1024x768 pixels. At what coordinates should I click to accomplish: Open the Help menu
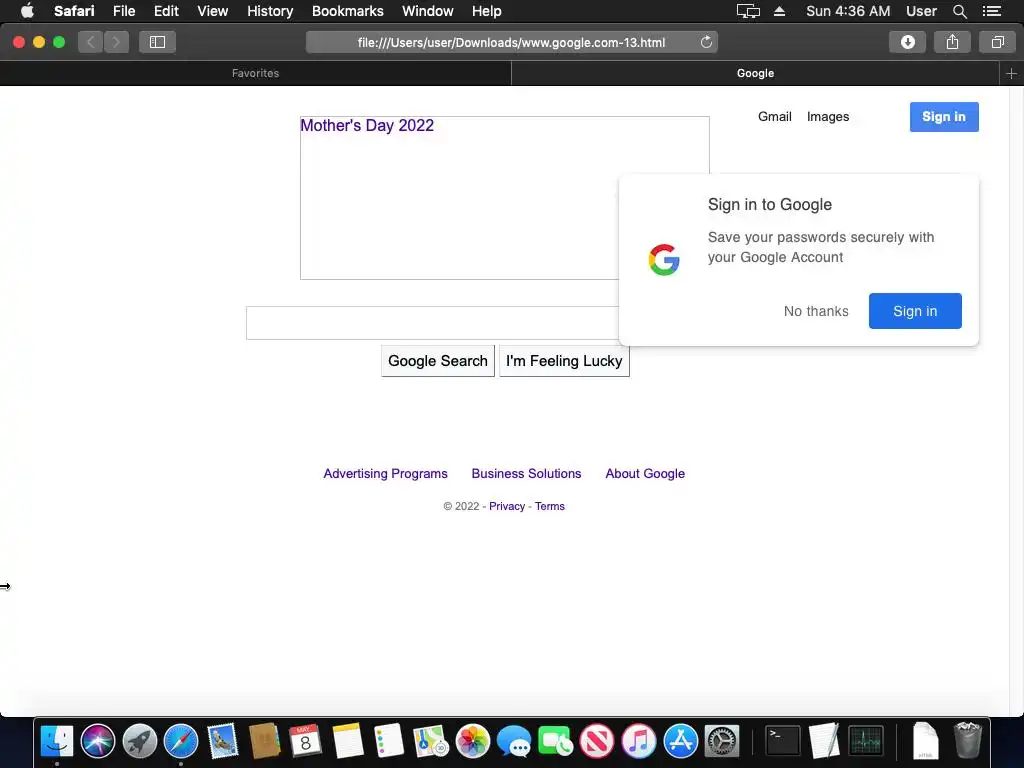click(487, 11)
